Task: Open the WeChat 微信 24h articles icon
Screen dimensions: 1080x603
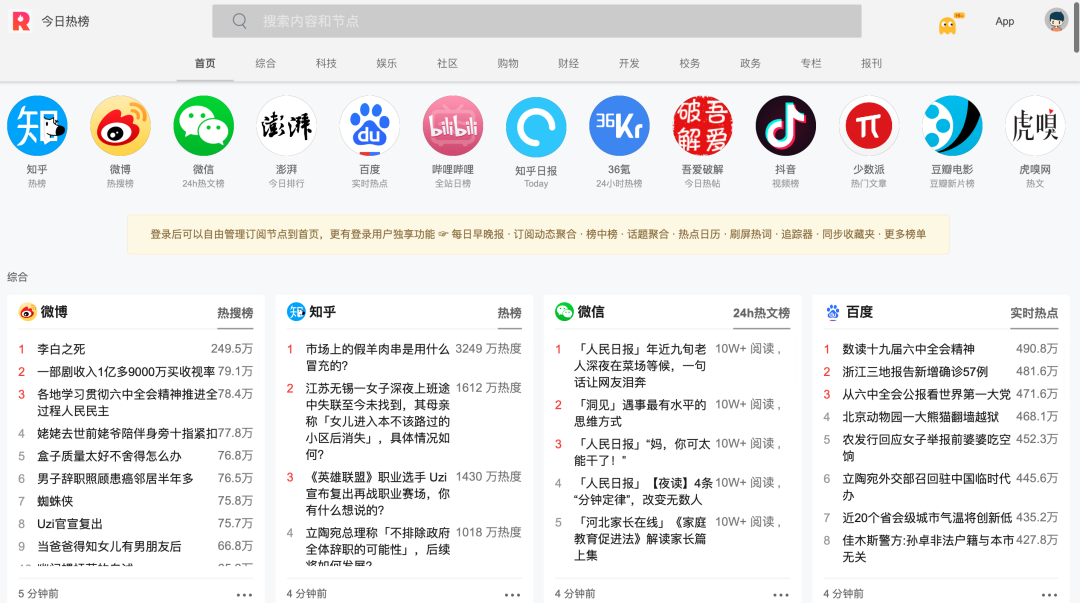Action: (x=203, y=126)
